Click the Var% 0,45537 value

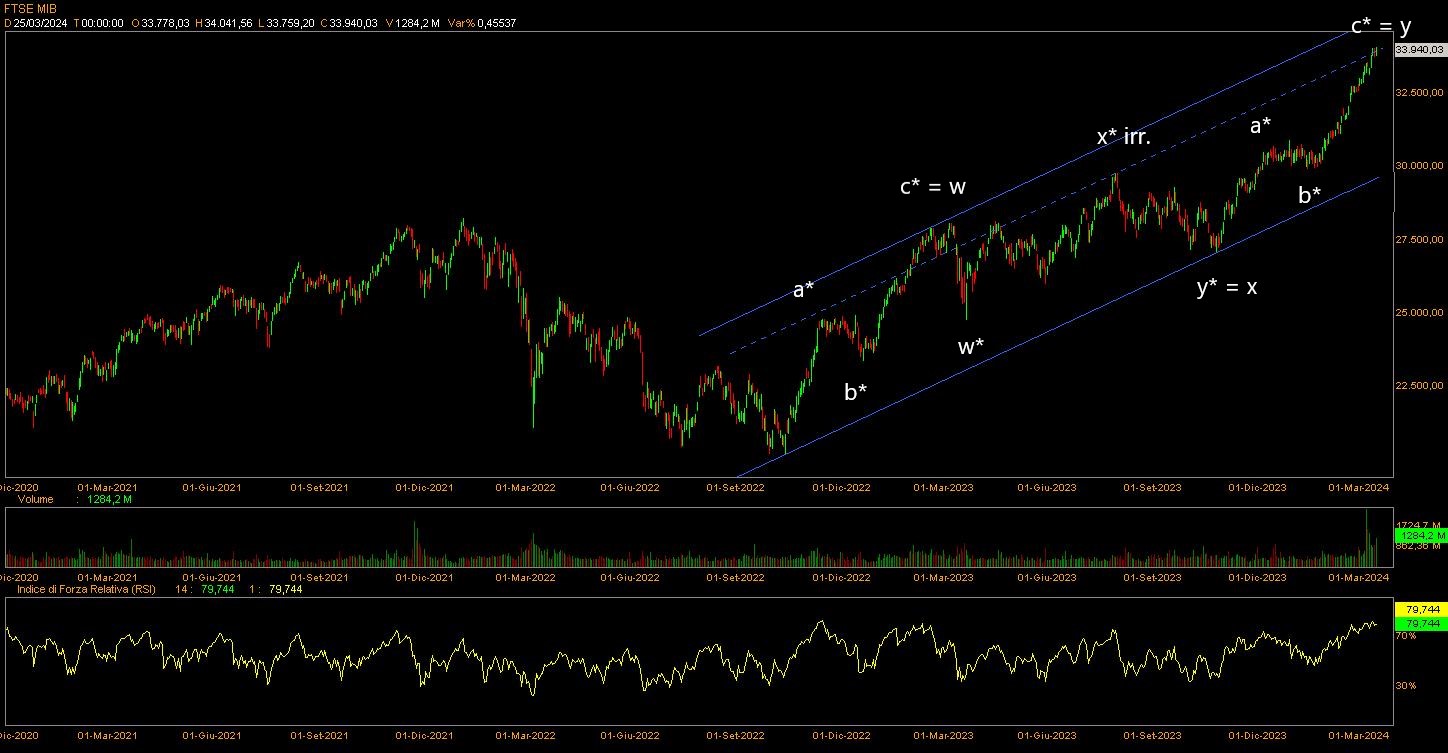click(481, 22)
